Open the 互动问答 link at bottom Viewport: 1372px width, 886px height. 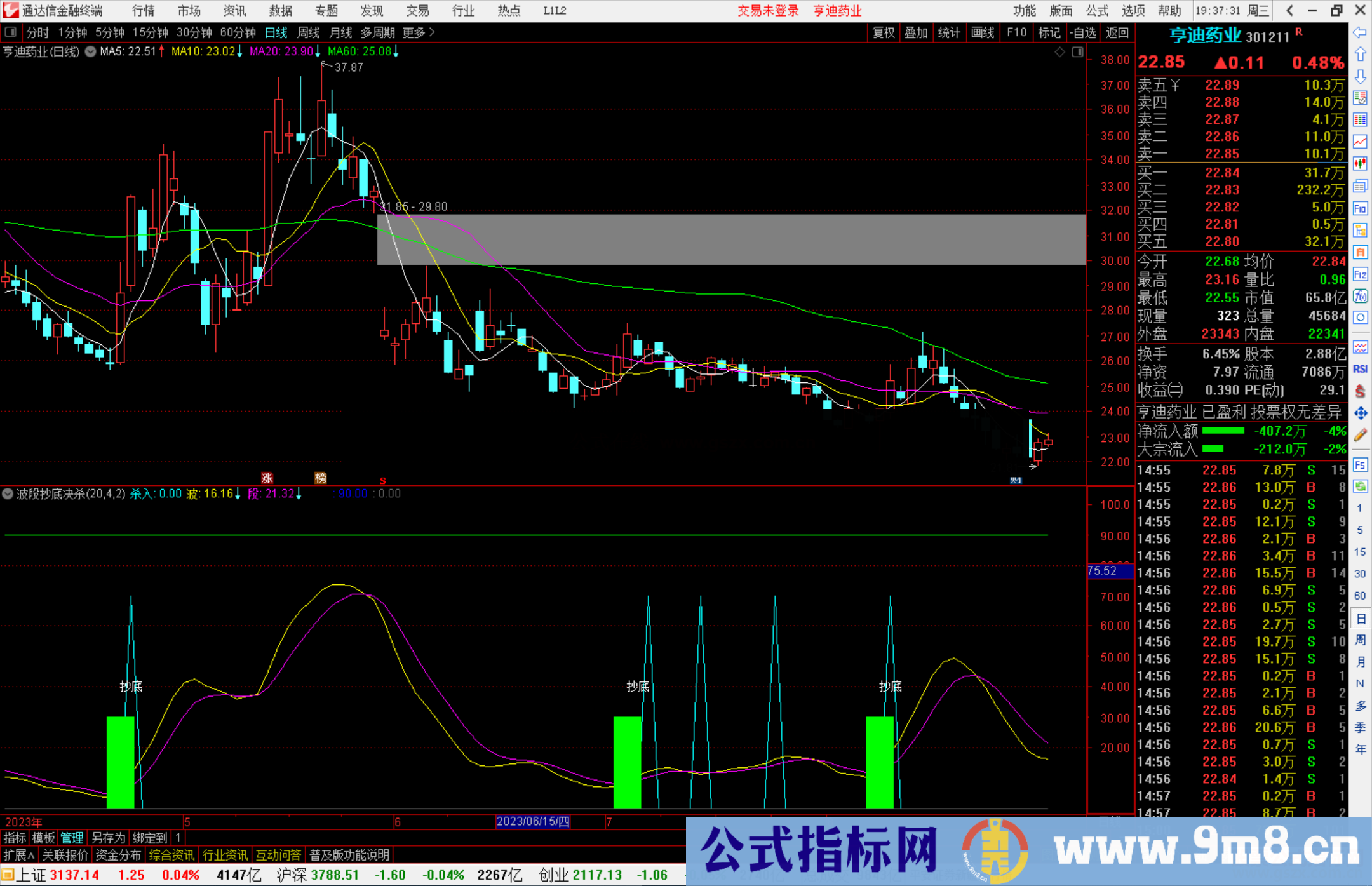(278, 855)
